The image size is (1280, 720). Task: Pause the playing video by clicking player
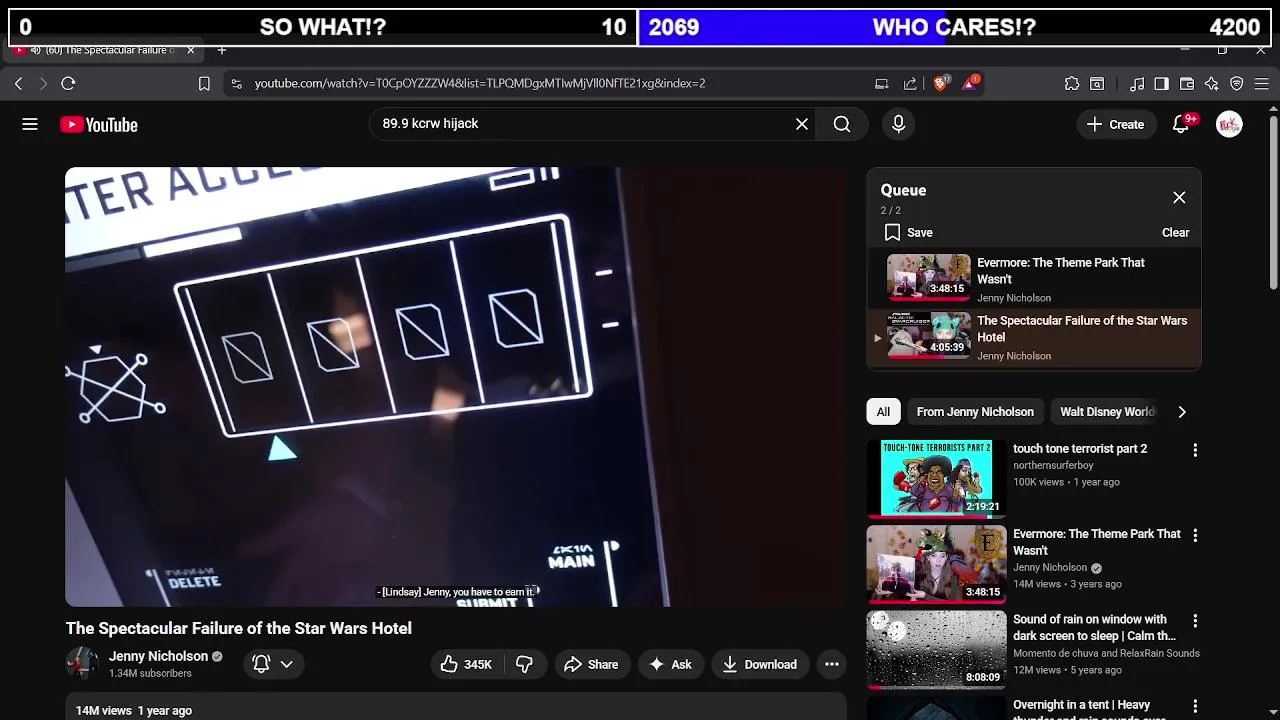[x=456, y=387]
